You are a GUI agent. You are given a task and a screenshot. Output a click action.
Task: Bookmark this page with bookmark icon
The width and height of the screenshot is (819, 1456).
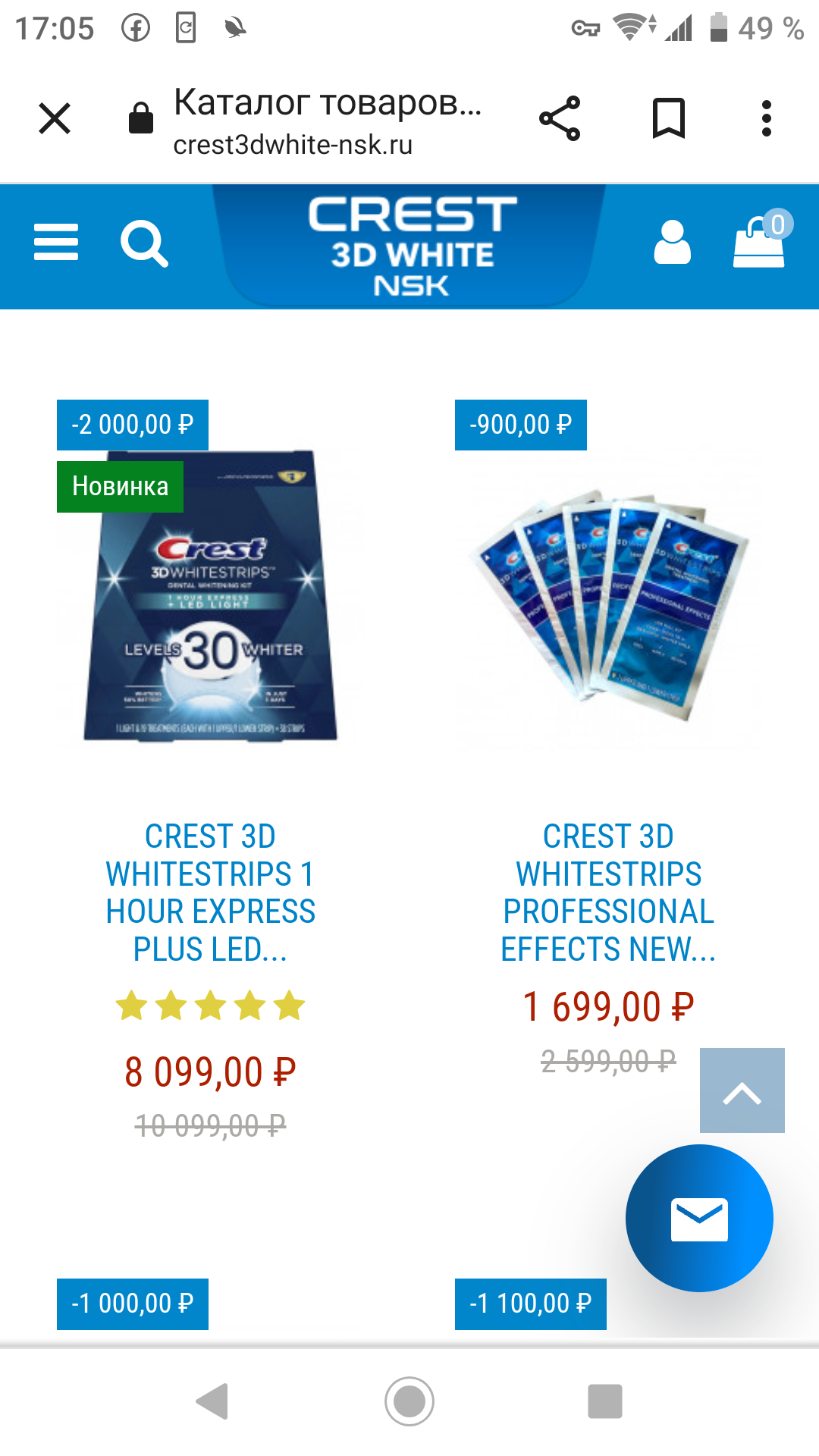click(669, 118)
